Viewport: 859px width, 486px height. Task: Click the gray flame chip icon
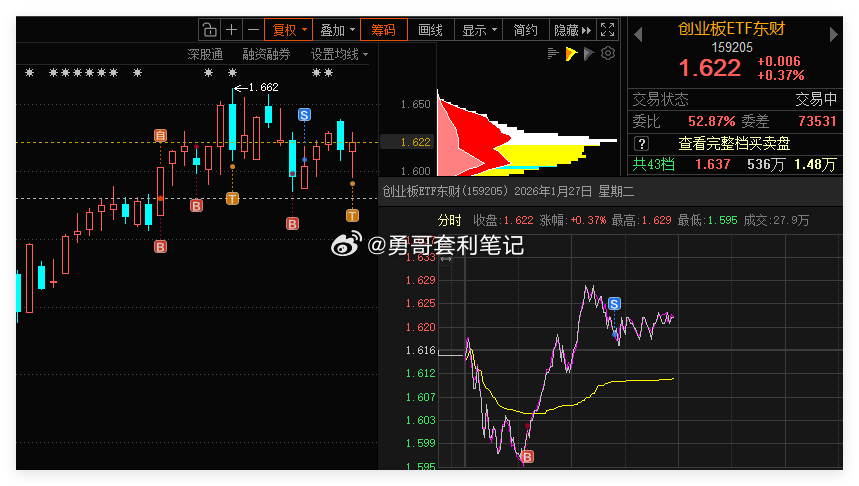[x=589, y=54]
